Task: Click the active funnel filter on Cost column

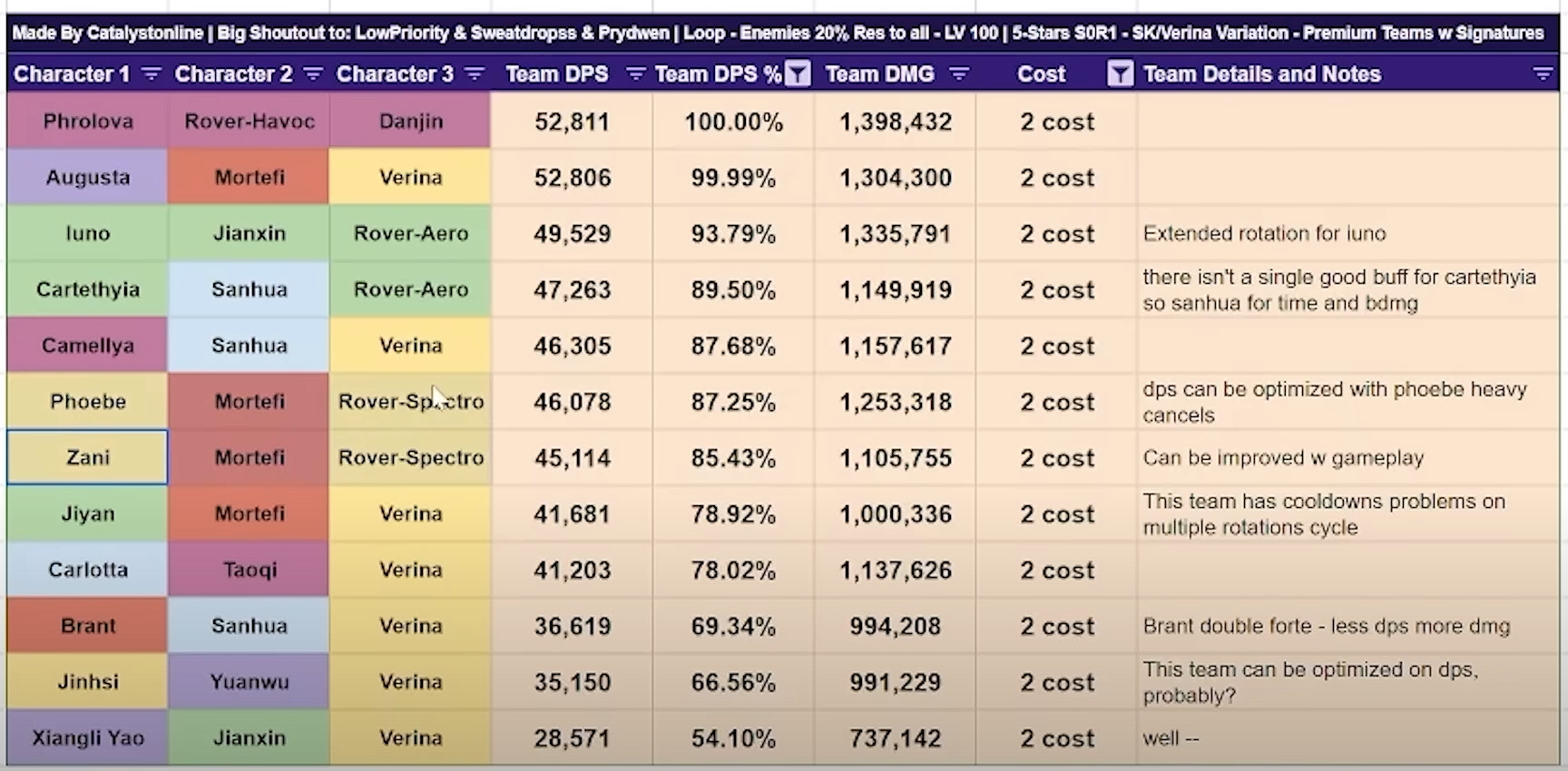Action: click(1121, 73)
